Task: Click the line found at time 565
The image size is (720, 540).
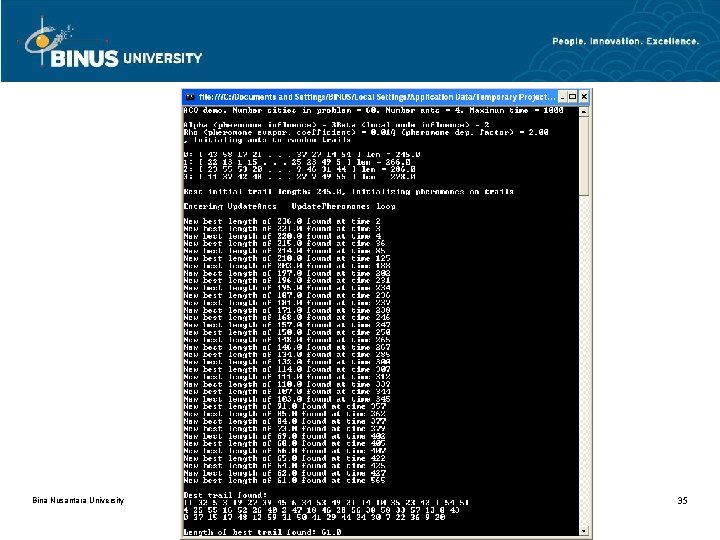Action: pos(284,480)
